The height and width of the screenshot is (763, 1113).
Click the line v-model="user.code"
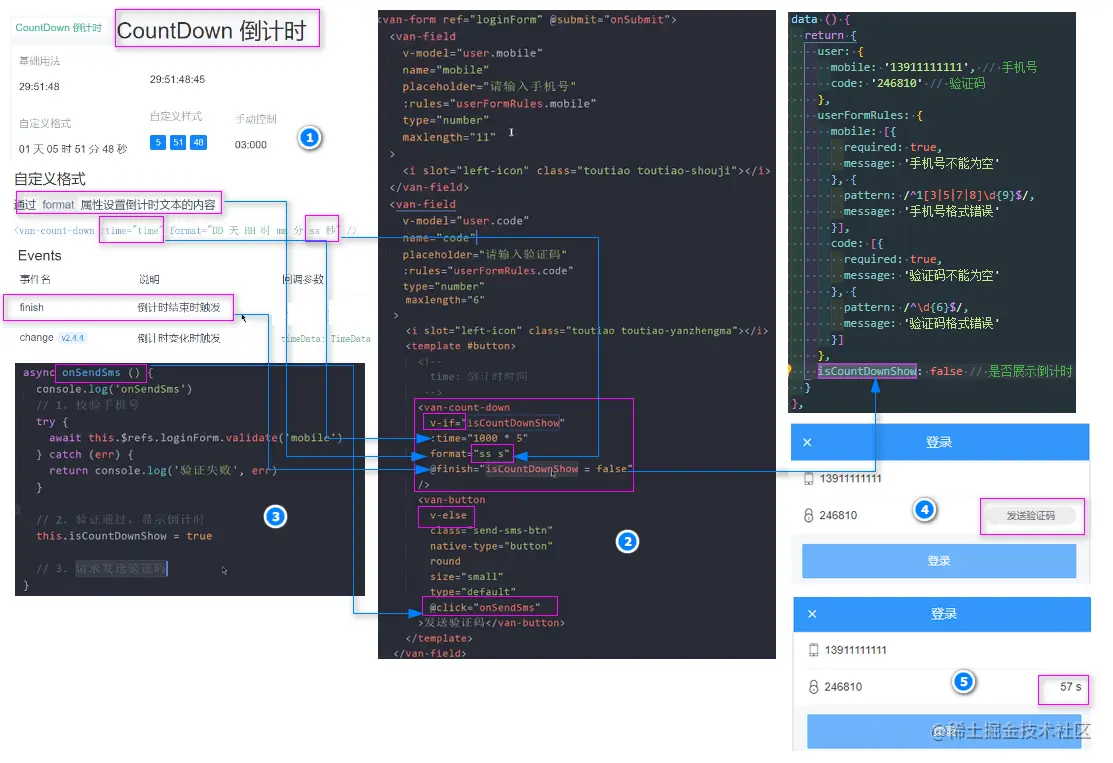point(466,221)
